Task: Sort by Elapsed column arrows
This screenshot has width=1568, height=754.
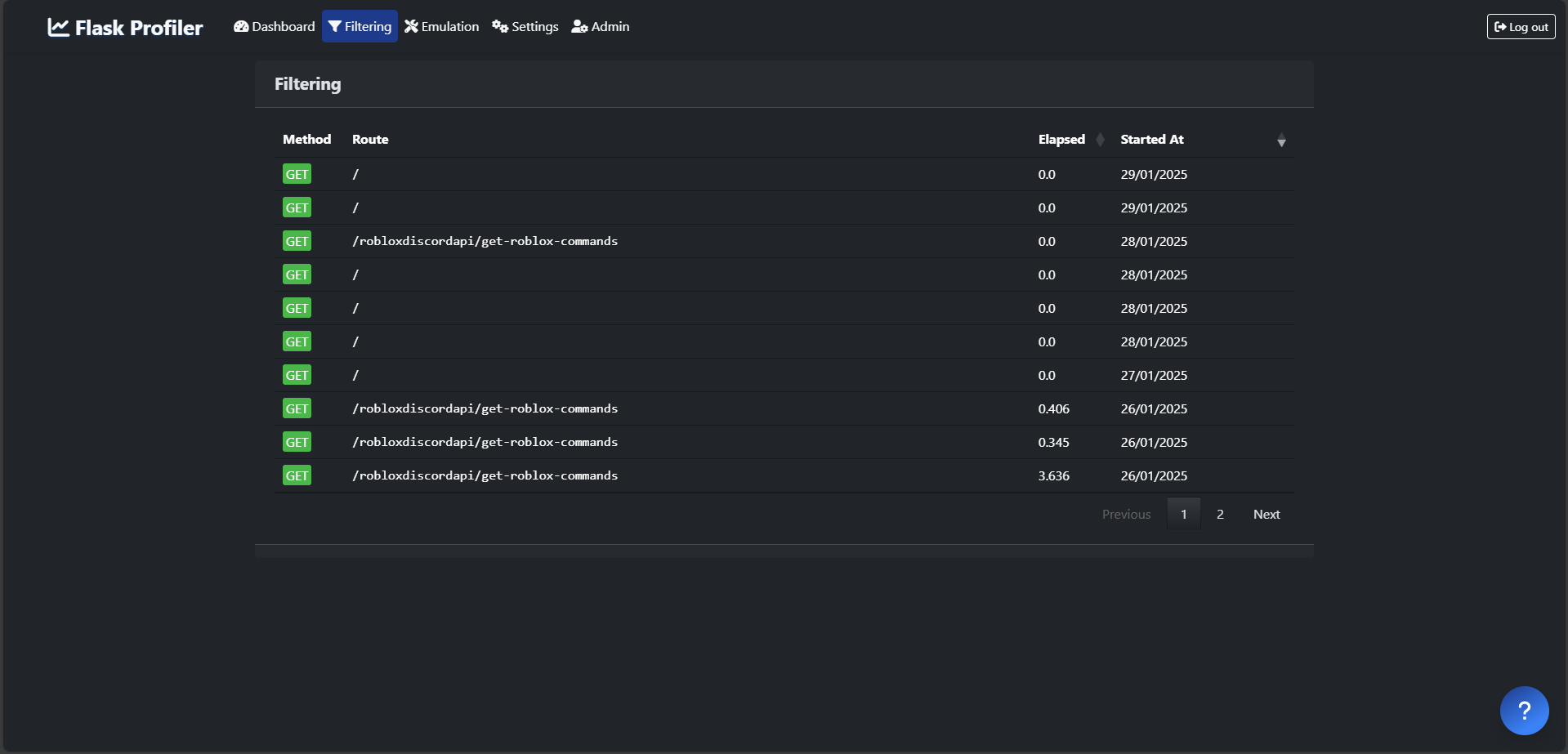Action: tap(1100, 140)
